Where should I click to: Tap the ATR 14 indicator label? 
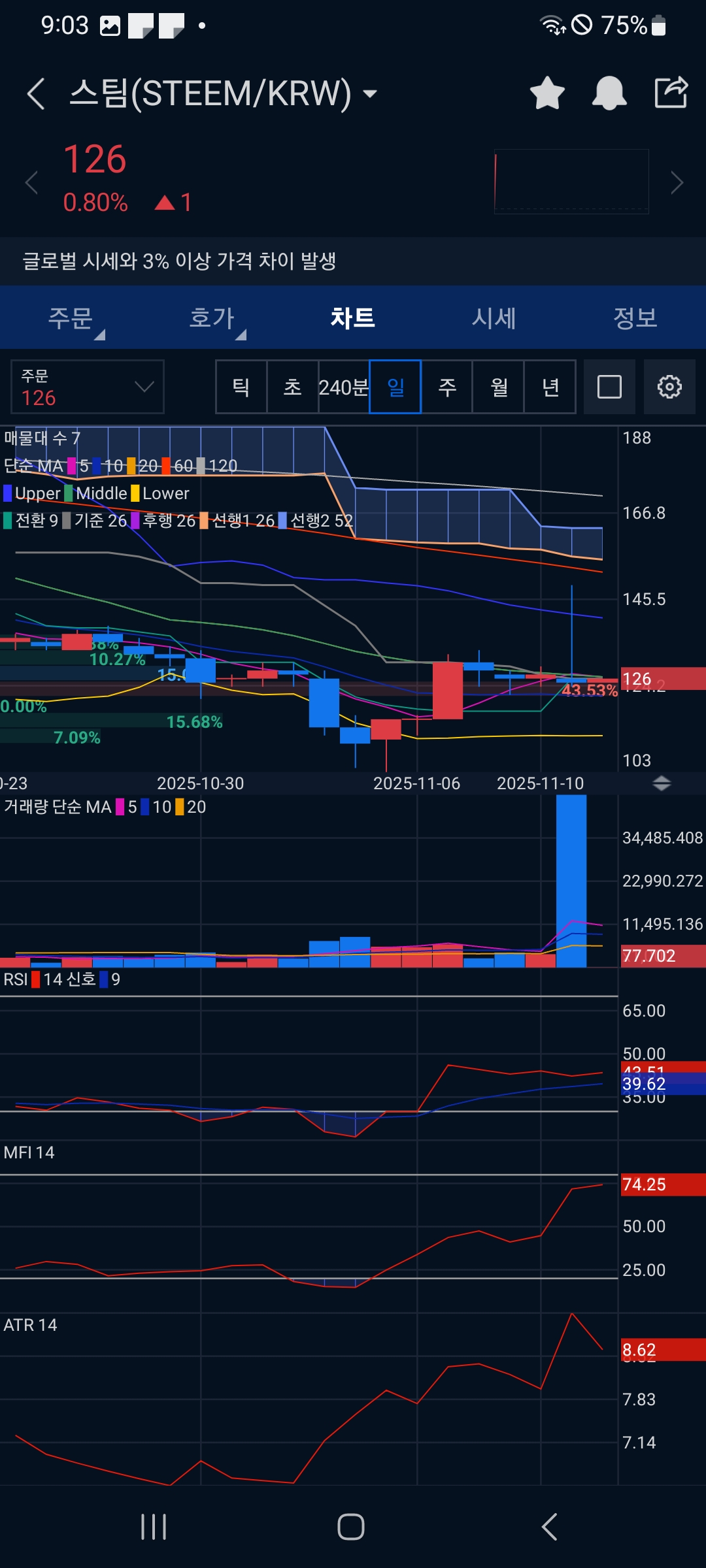pyautogui.click(x=31, y=1325)
